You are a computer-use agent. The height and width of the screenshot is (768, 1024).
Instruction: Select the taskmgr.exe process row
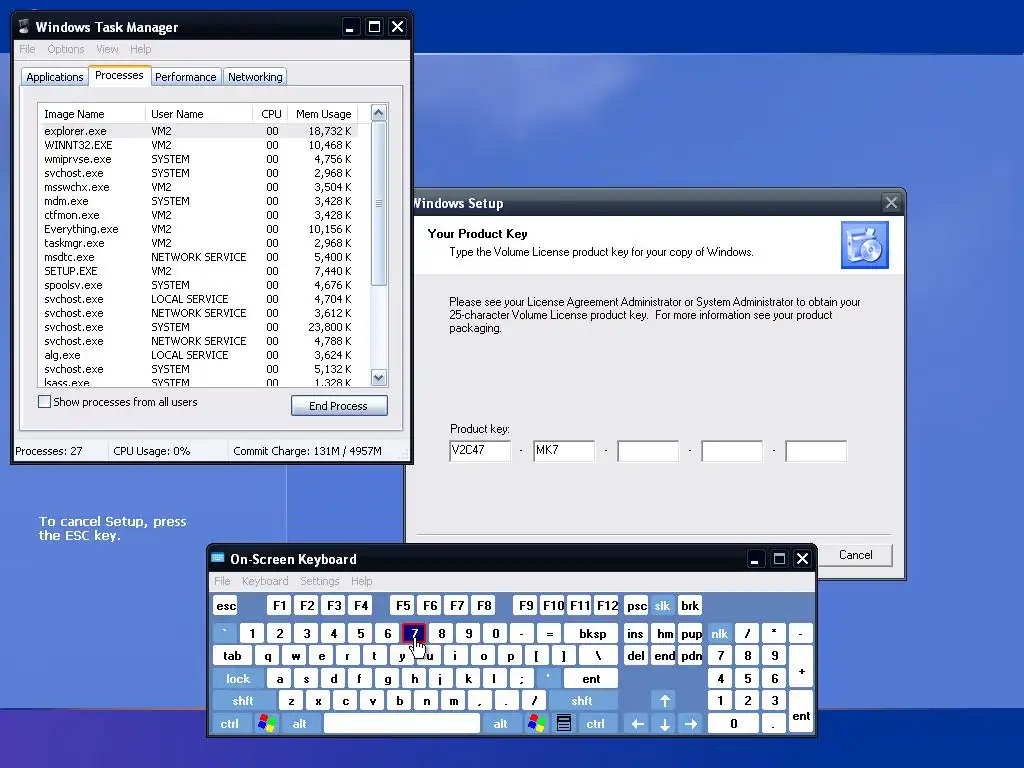pos(198,243)
